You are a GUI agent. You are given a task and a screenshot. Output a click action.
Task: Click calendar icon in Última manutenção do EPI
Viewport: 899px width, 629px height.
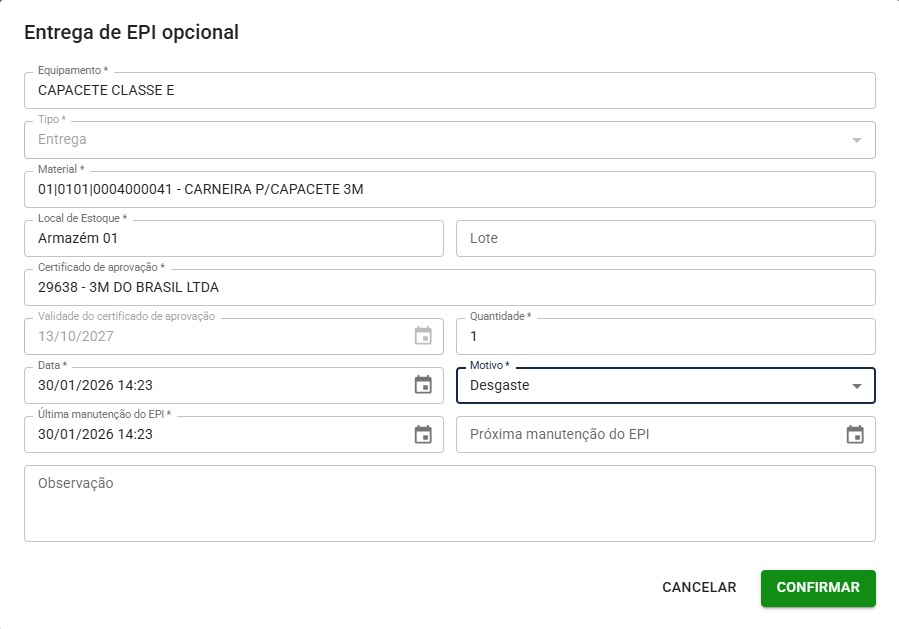pyautogui.click(x=423, y=434)
